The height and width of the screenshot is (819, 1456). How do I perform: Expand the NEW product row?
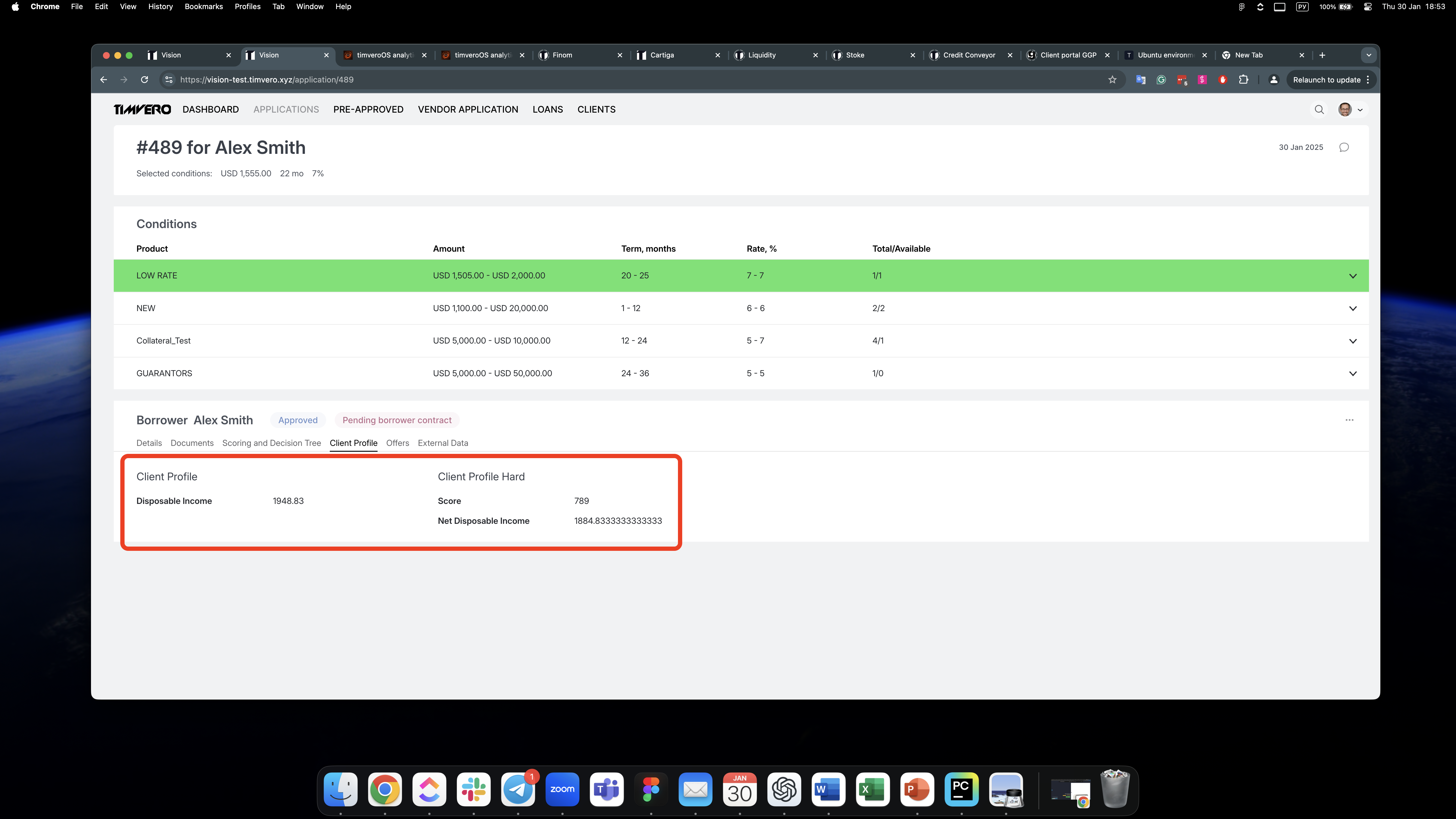[1352, 309]
